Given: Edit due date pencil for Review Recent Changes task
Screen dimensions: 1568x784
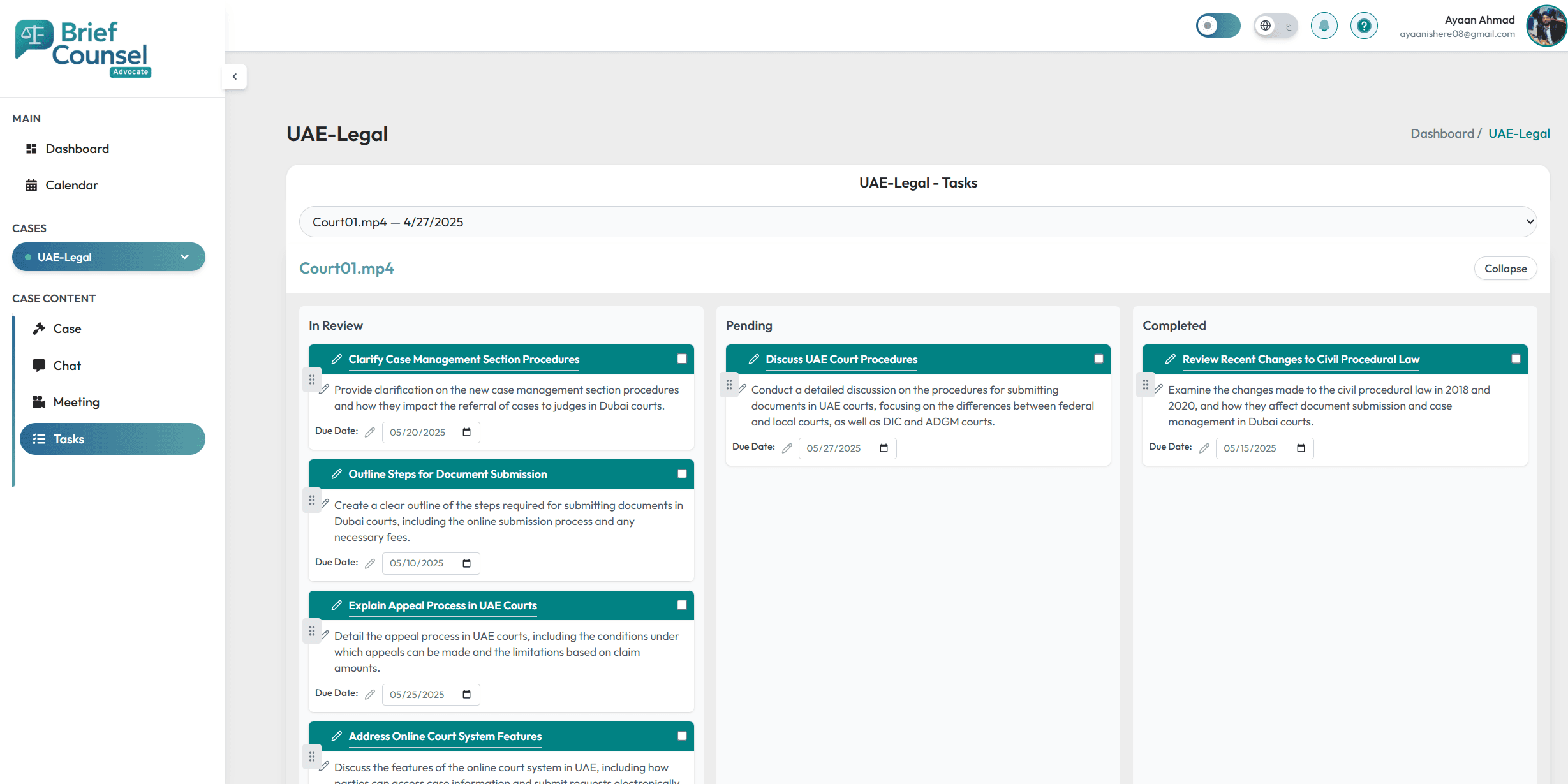Looking at the screenshot, I should click(1204, 448).
